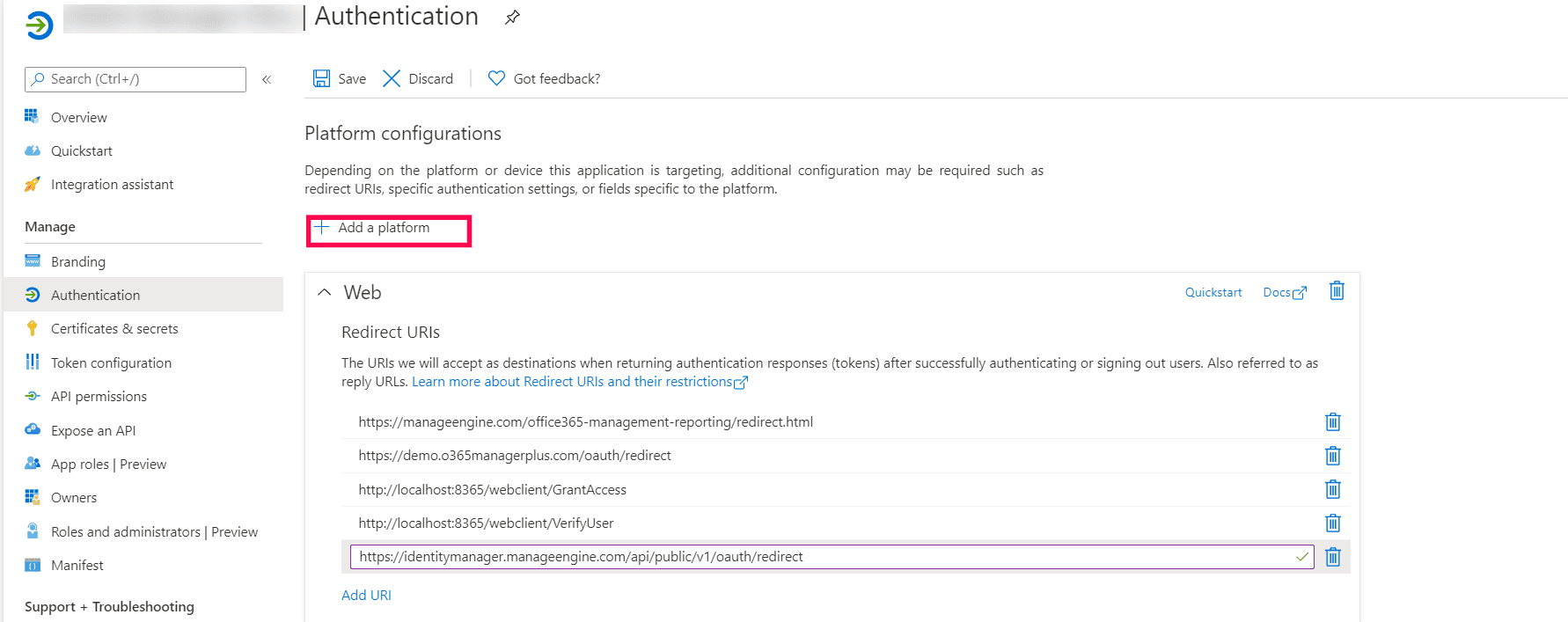
Task: Click the pin icon beside Authentication title
Action: tap(512, 18)
